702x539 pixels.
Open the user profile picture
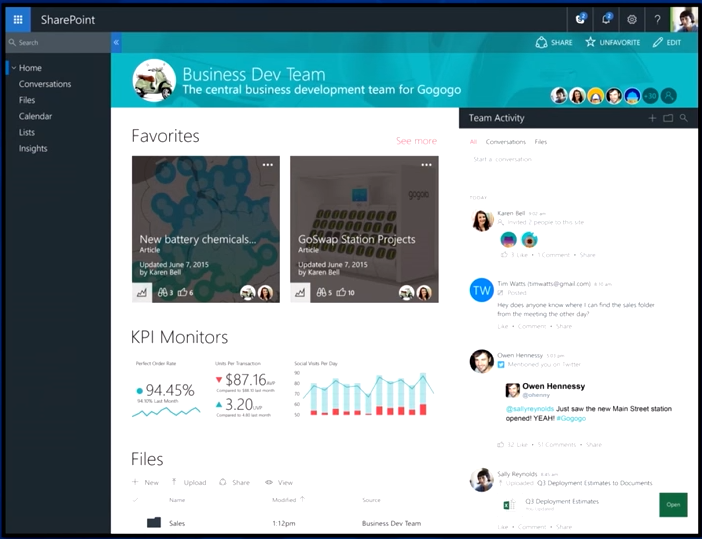[684, 20]
